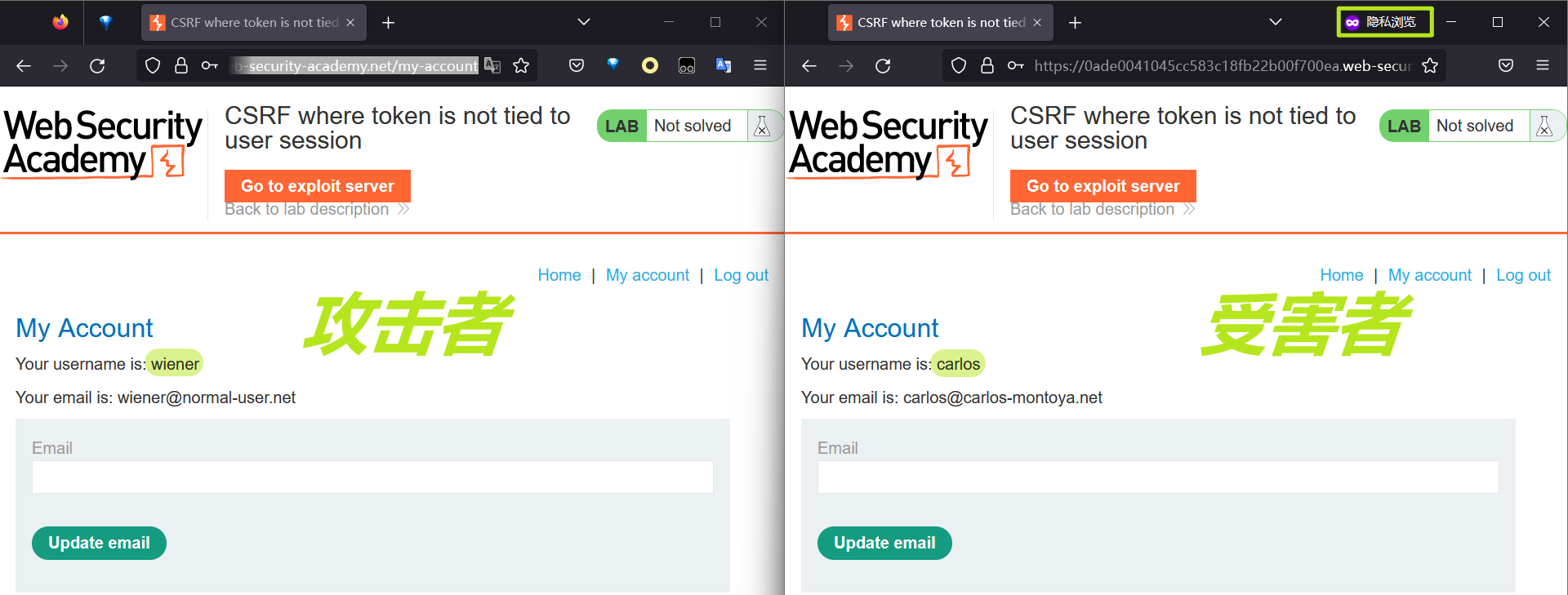Expand the tab list chevron in the private window
This screenshot has width=1568, height=595.
pyautogui.click(x=1276, y=22)
